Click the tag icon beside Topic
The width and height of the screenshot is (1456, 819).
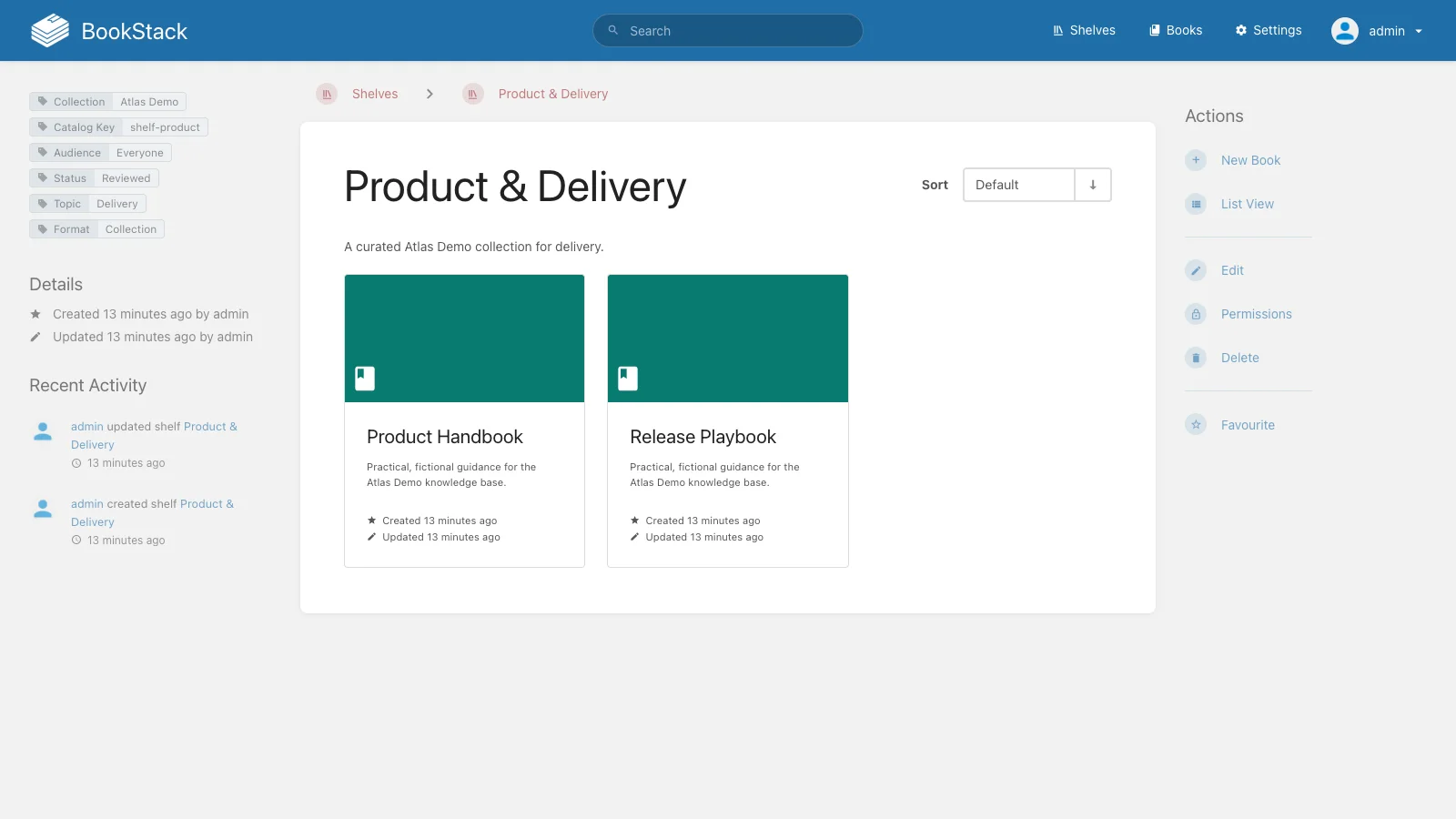(42, 204)
